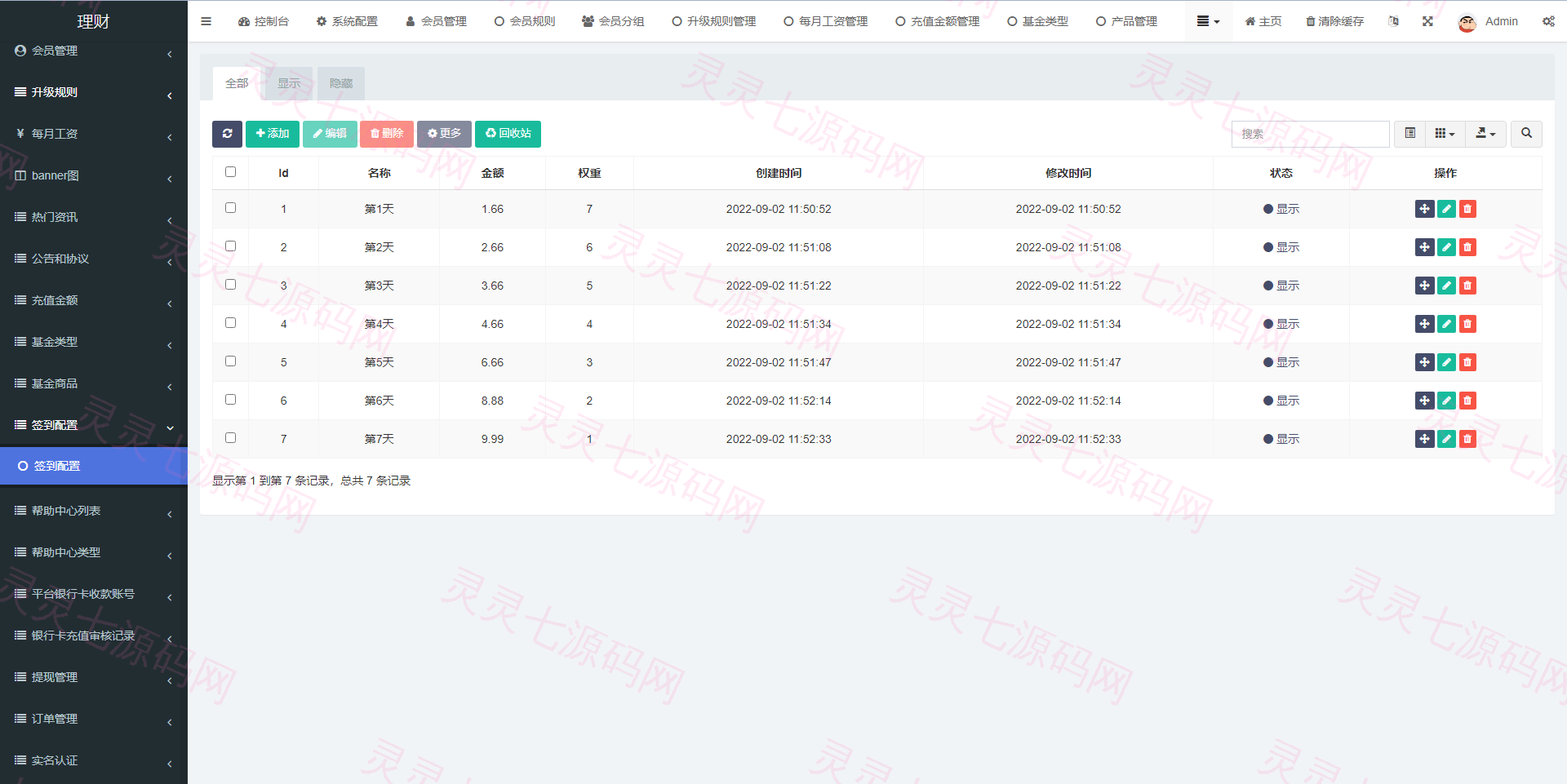Click the pencil icon in row 第6天

pyautogui.click(x=1446, y=401)
